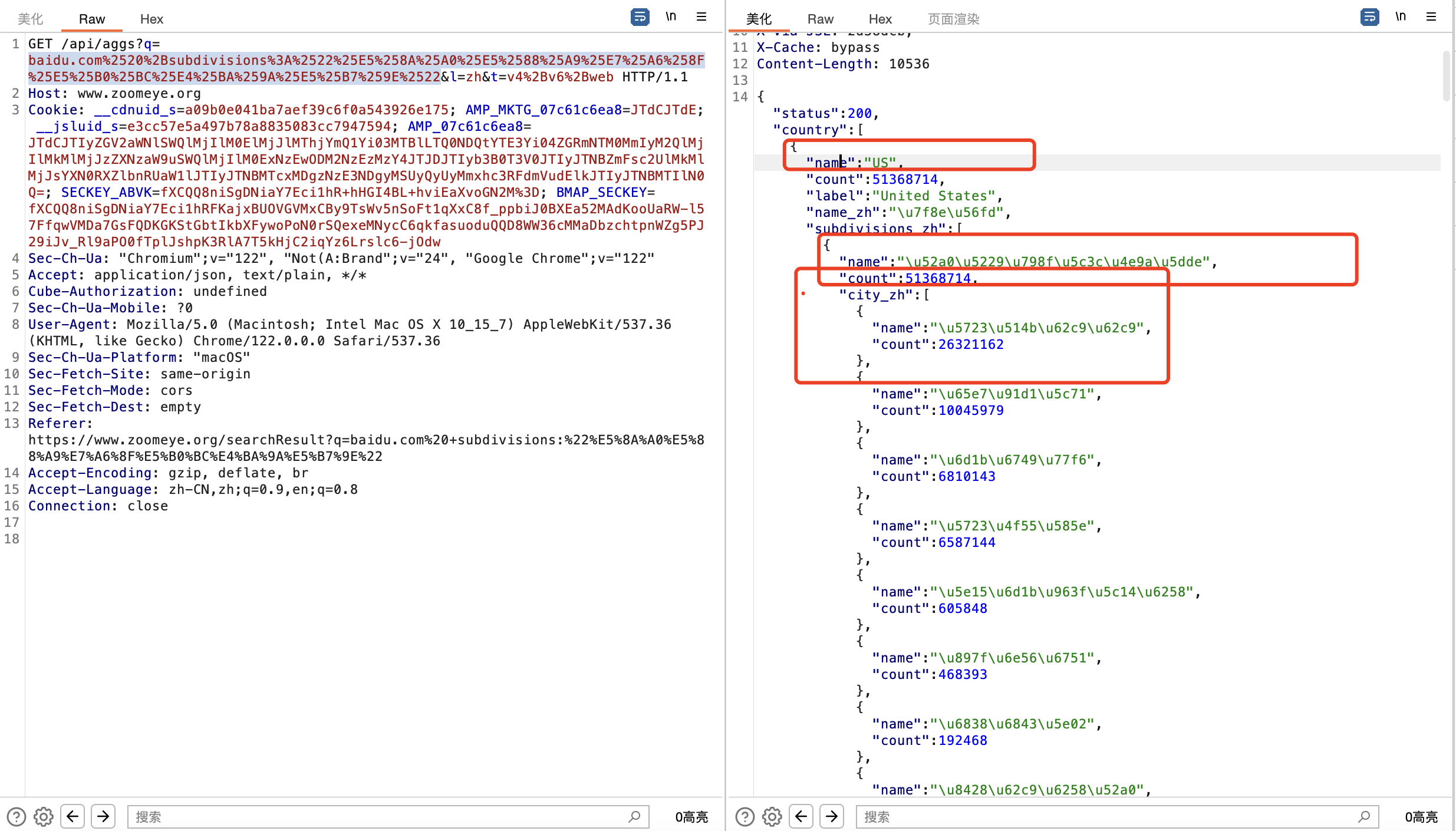Switch request view to Hex tab

tap(151, 19)
